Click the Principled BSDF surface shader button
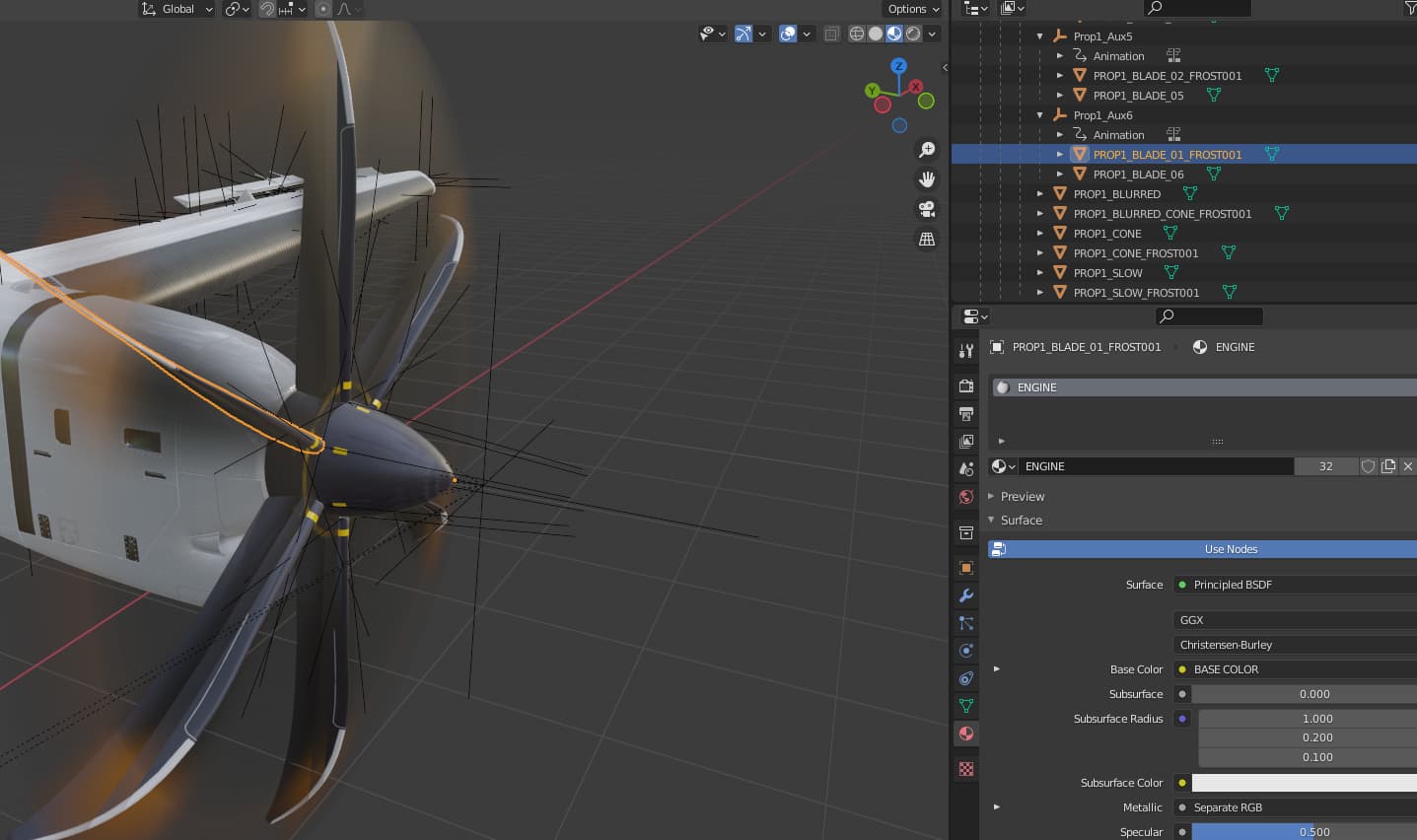The height and width of the screenshot is (840, 1417). [x=1292, y=585]
